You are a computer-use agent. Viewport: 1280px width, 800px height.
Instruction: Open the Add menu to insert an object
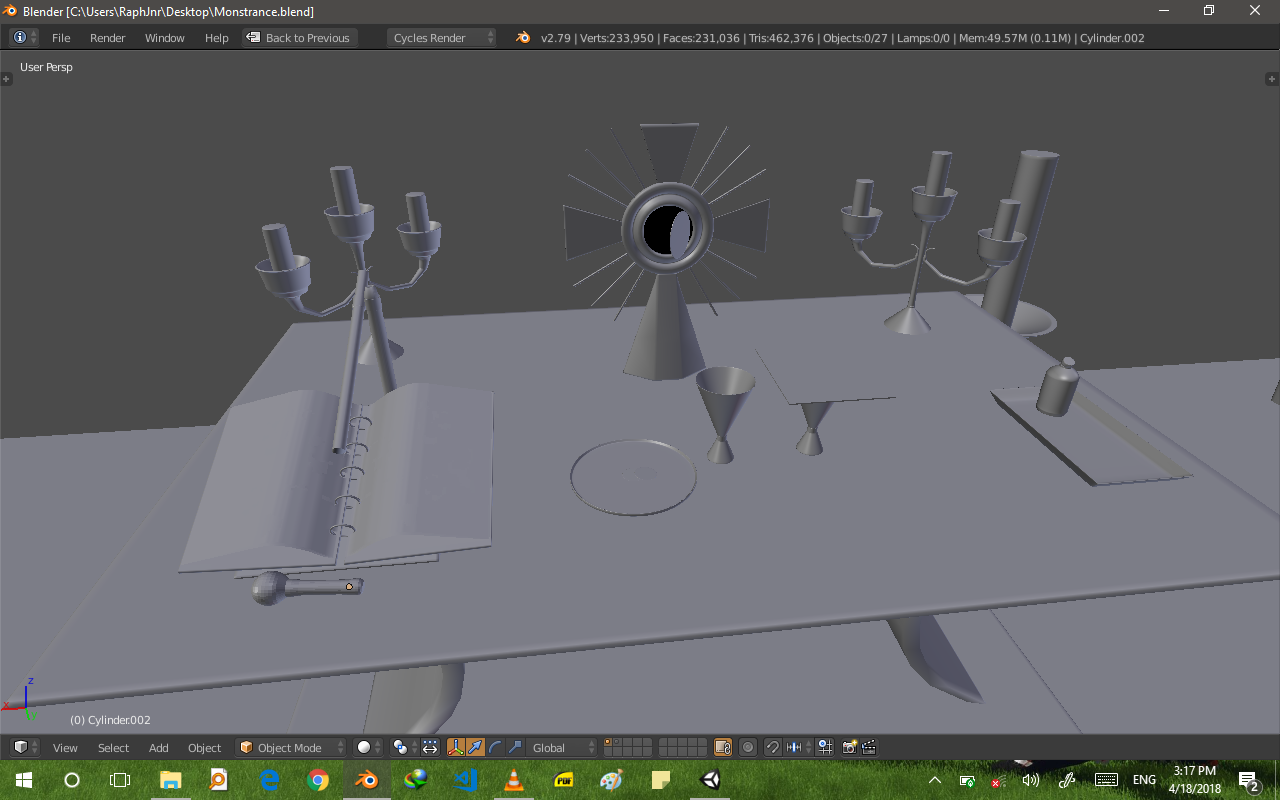tap(158, 747)
